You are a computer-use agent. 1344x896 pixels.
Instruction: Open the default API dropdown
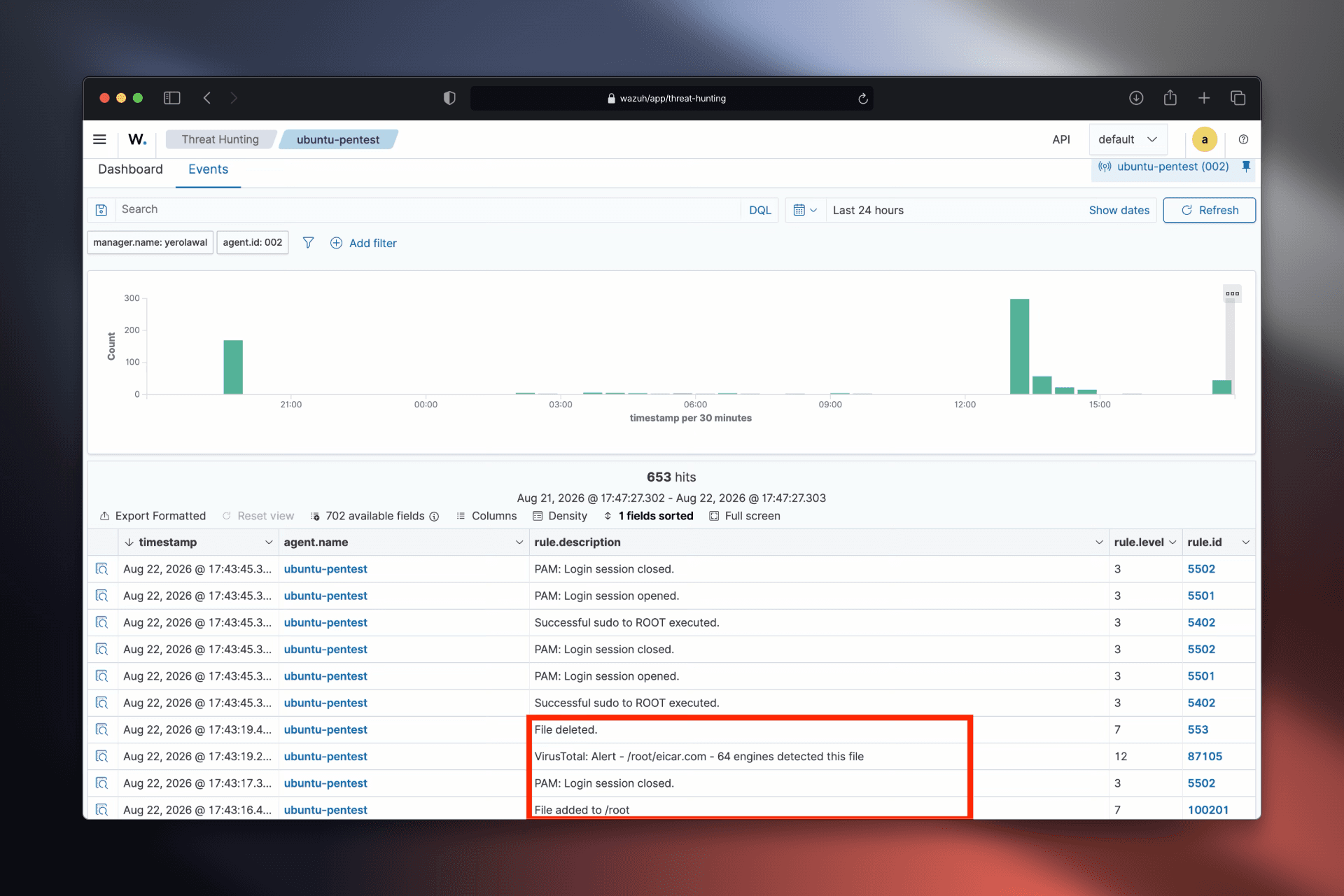click(x=1128, y=139)
